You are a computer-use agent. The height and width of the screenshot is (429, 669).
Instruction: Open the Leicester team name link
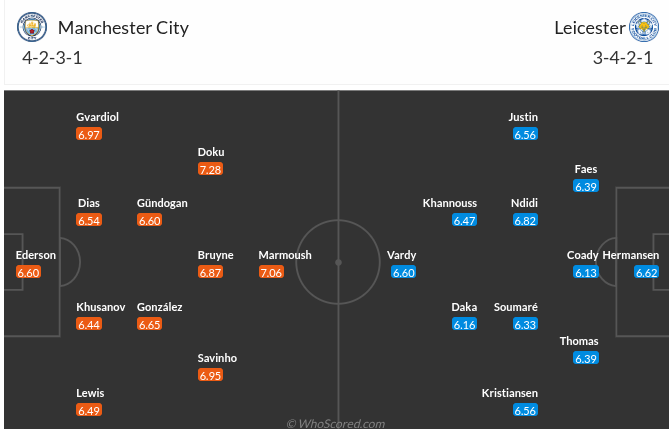589,27
